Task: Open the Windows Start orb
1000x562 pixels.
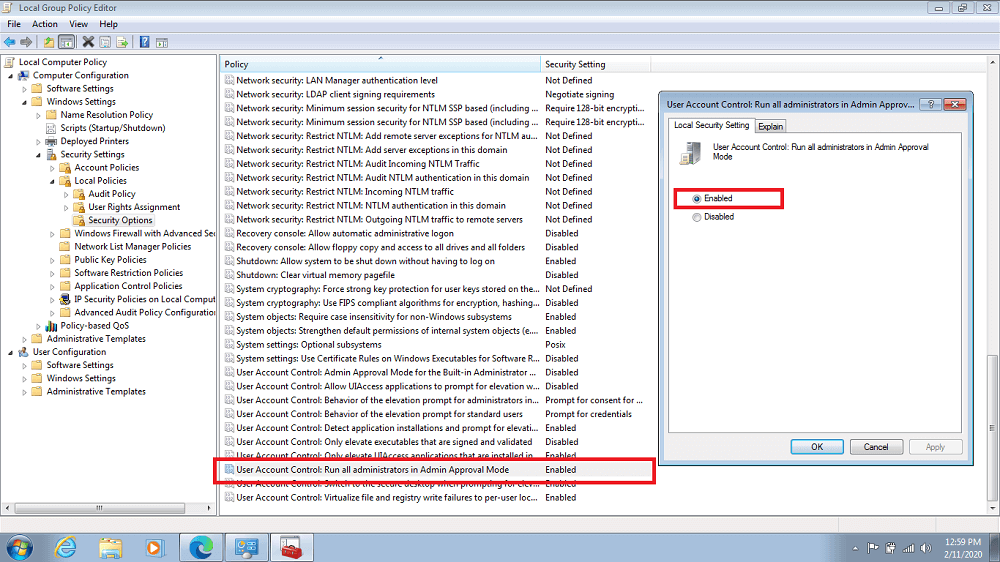Action: point(20,548)
